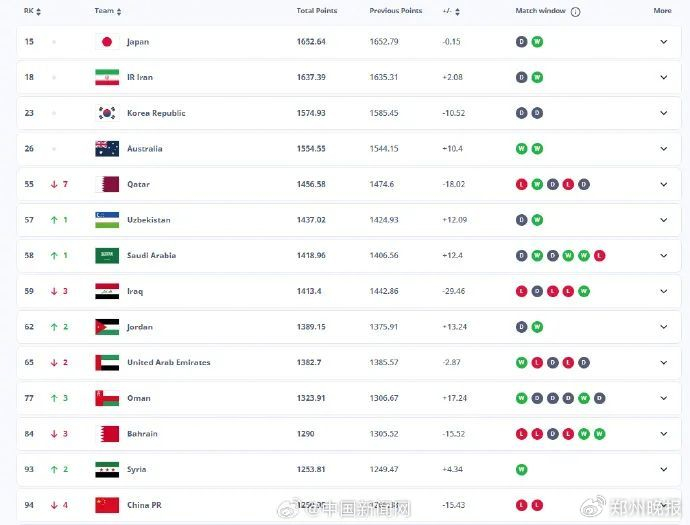The image size is (690, 525).
Task: Click Oman's first green win badge
Action: tap(521, 398)
